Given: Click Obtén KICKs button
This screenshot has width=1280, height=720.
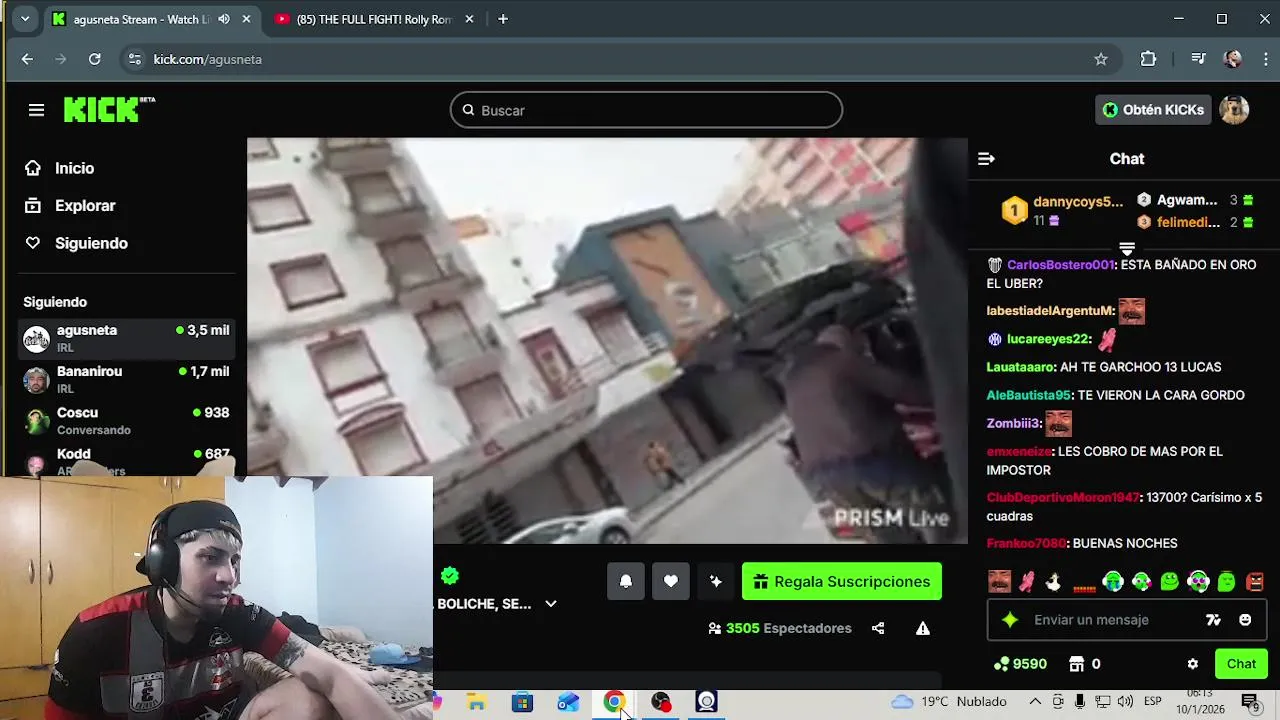Looking at the screenshot, I should [x=1153, y=110].
